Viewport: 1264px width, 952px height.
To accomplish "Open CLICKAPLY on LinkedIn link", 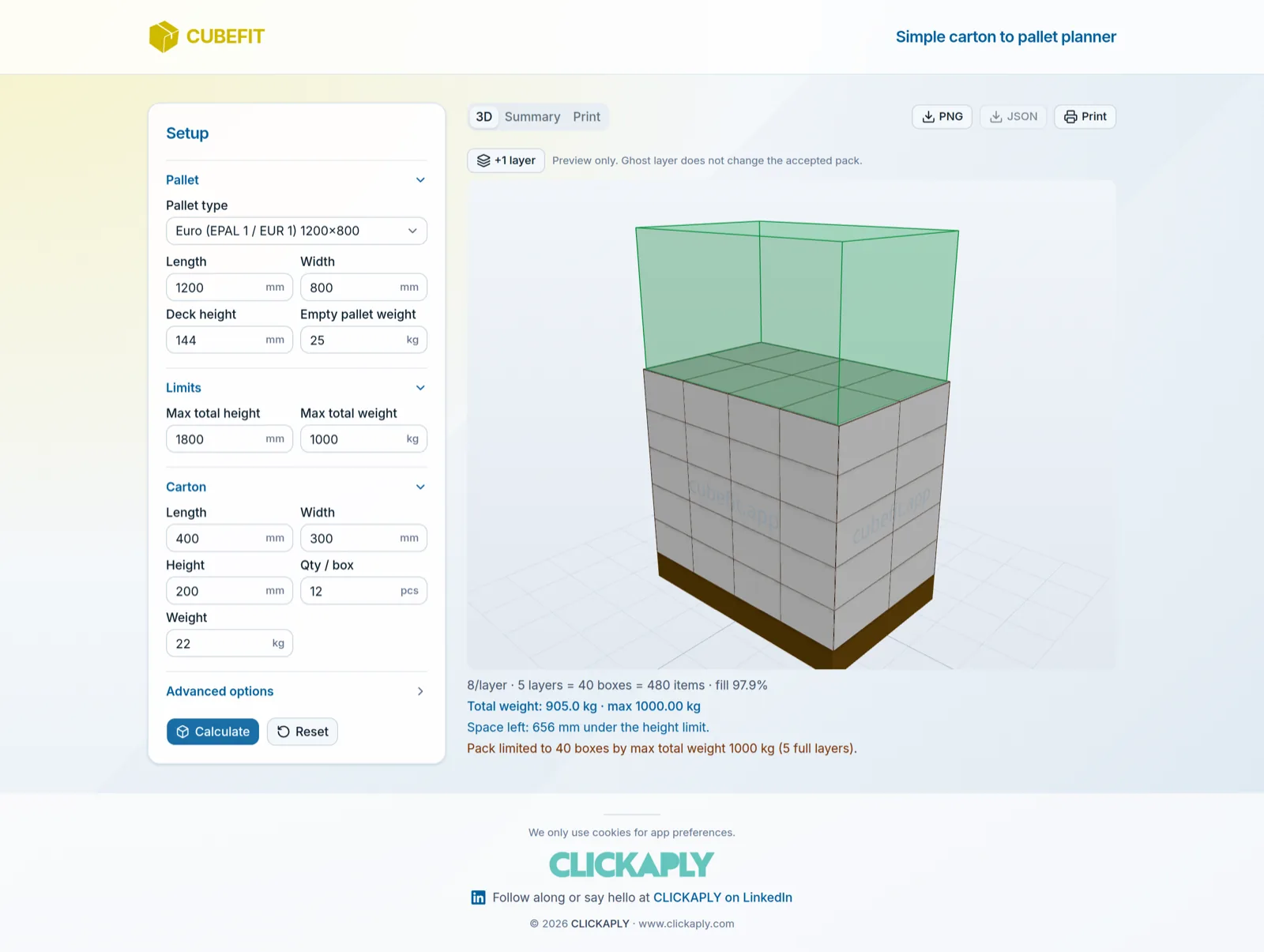I will pyautogui.click(x=723, y=897).
